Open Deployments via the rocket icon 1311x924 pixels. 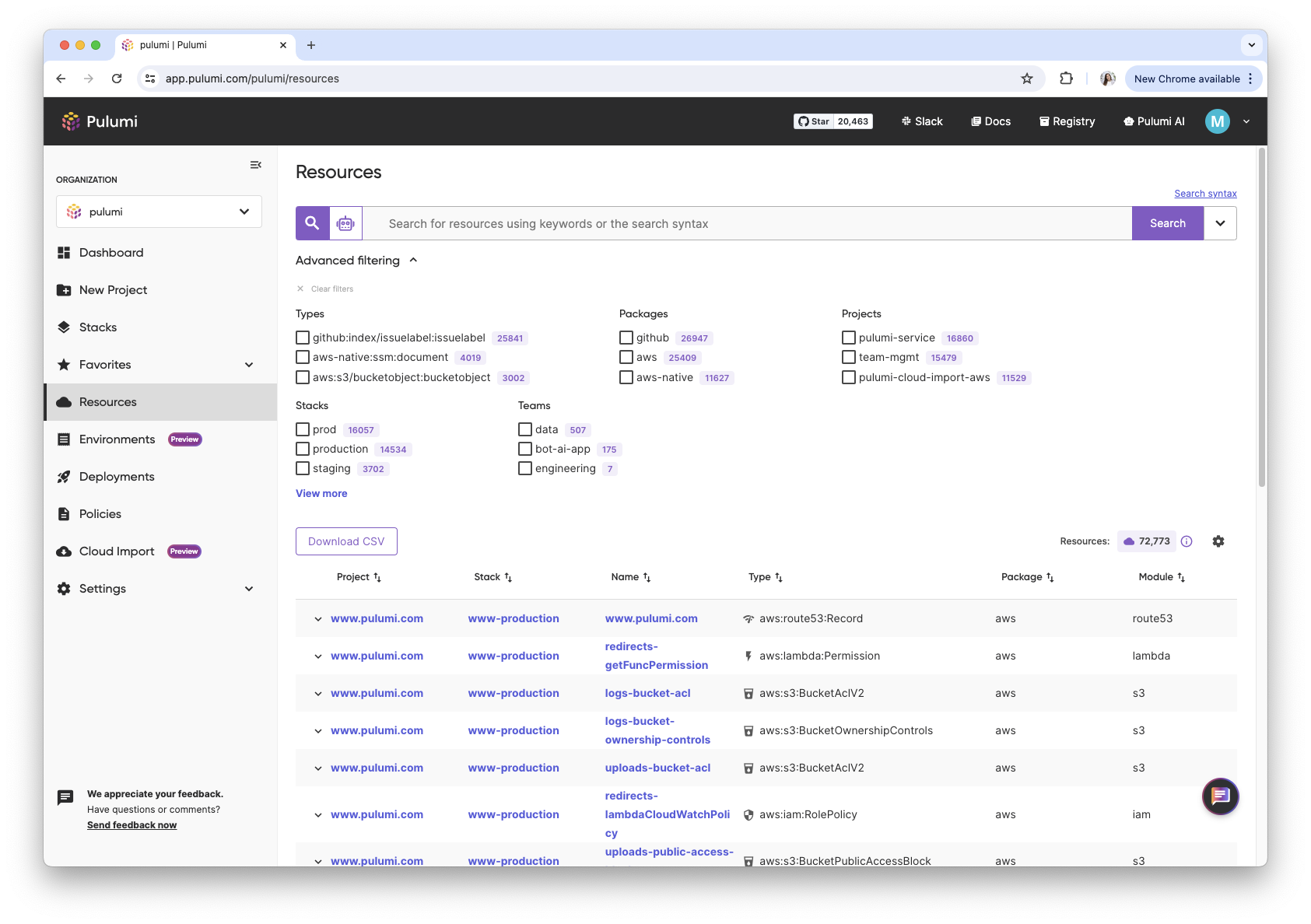point(64,476)
